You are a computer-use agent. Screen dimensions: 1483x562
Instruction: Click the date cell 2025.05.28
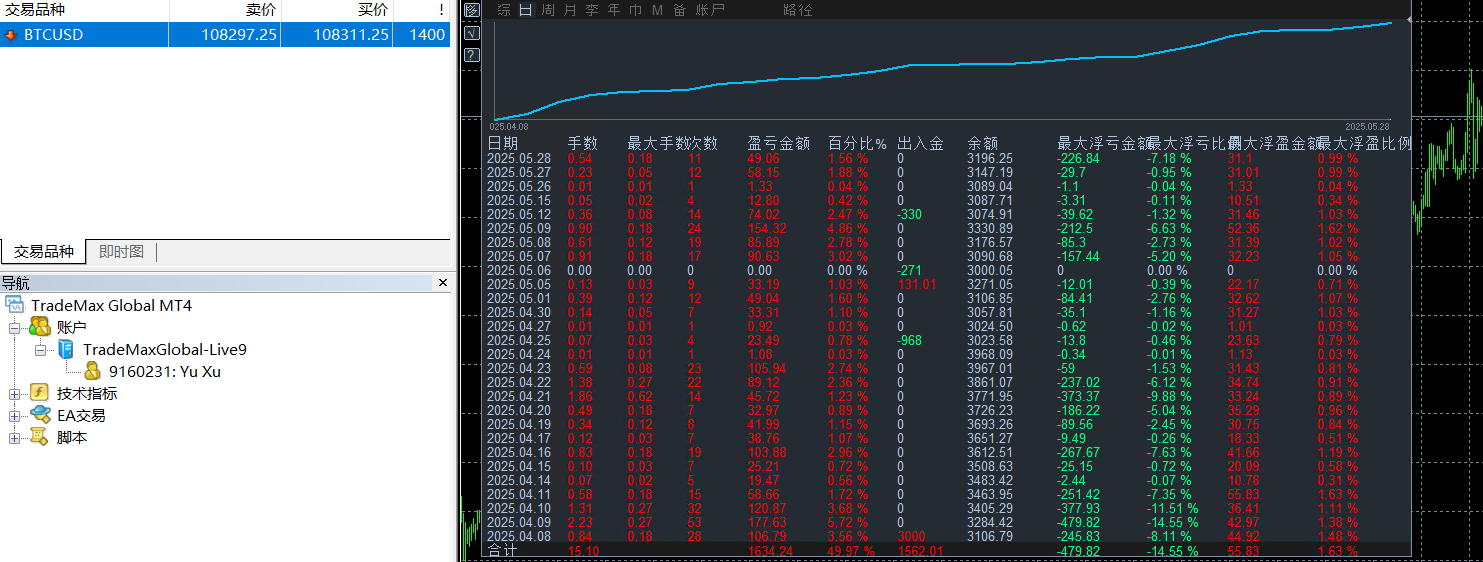[519, 158]
